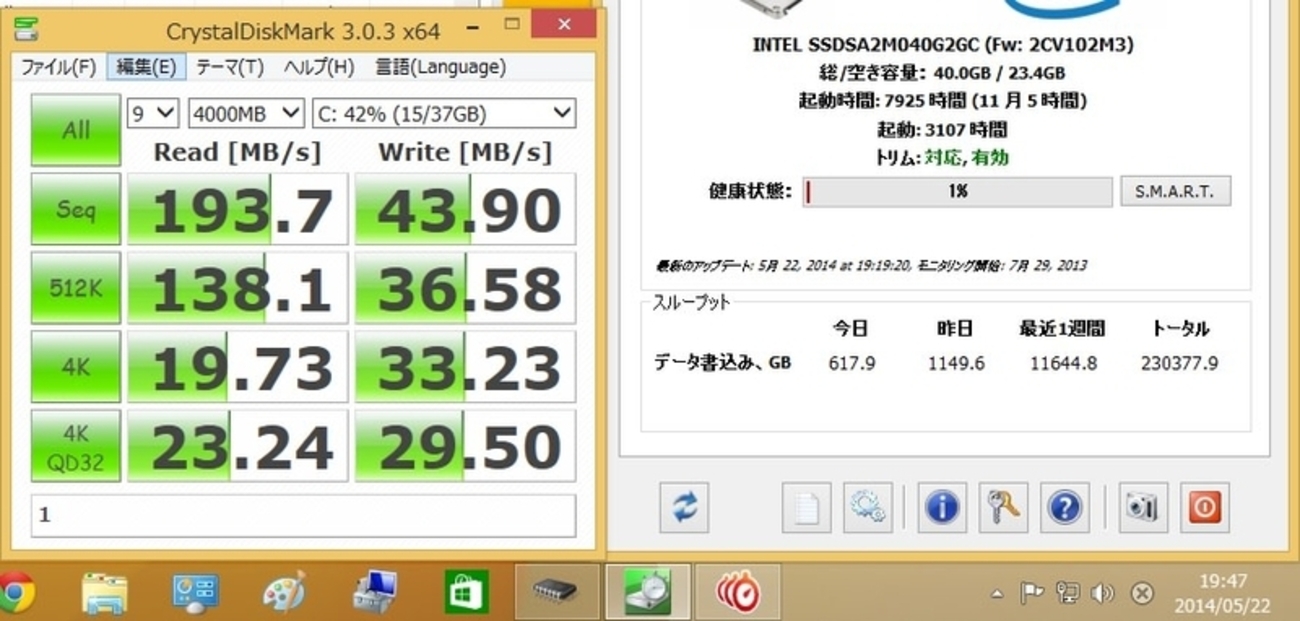1300x621 pixels.
Task: Open the gears settings icon in SSD tool
Action: click(867, 508)
